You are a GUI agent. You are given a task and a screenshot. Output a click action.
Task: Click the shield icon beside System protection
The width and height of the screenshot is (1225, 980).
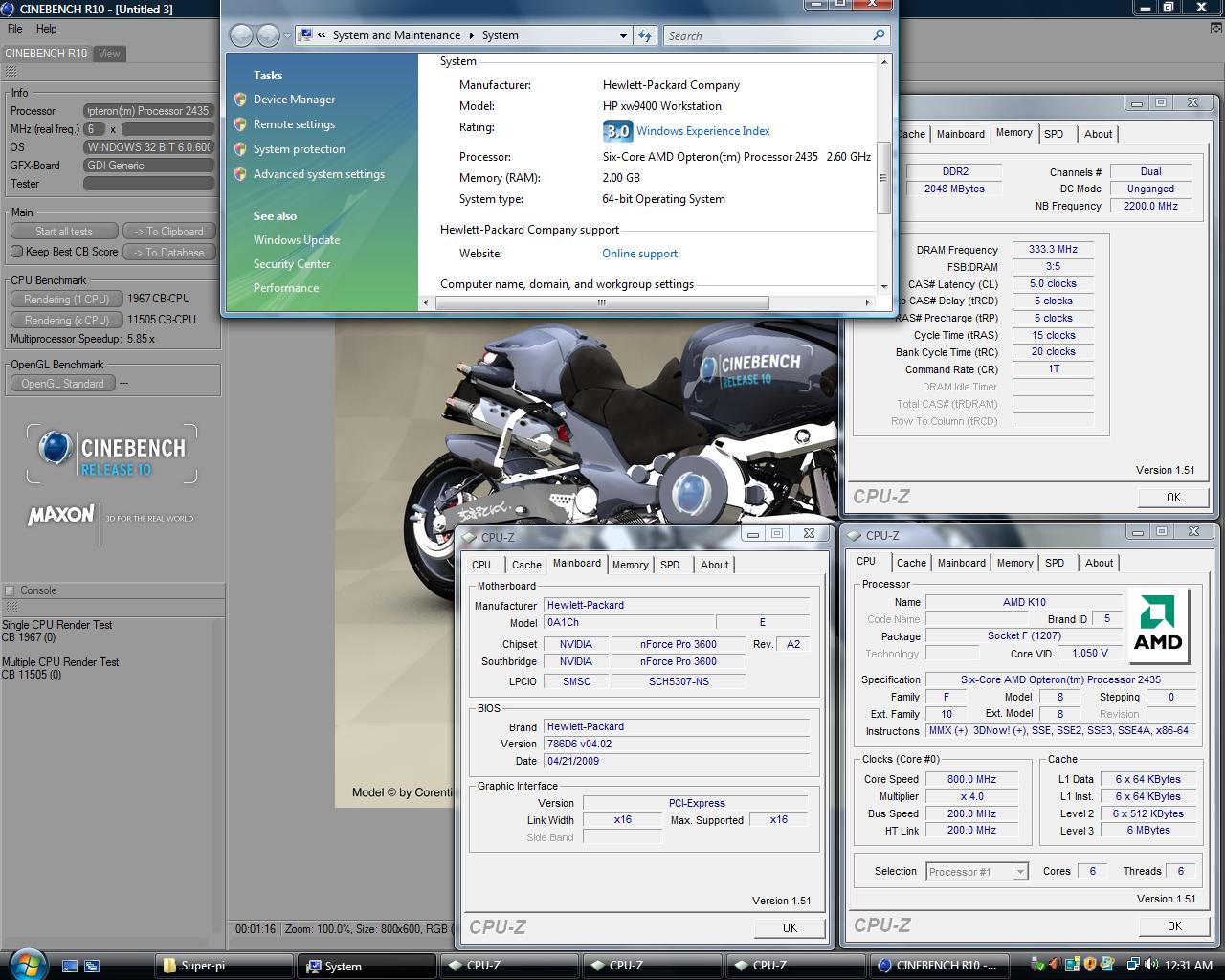[x=240, y=149]
